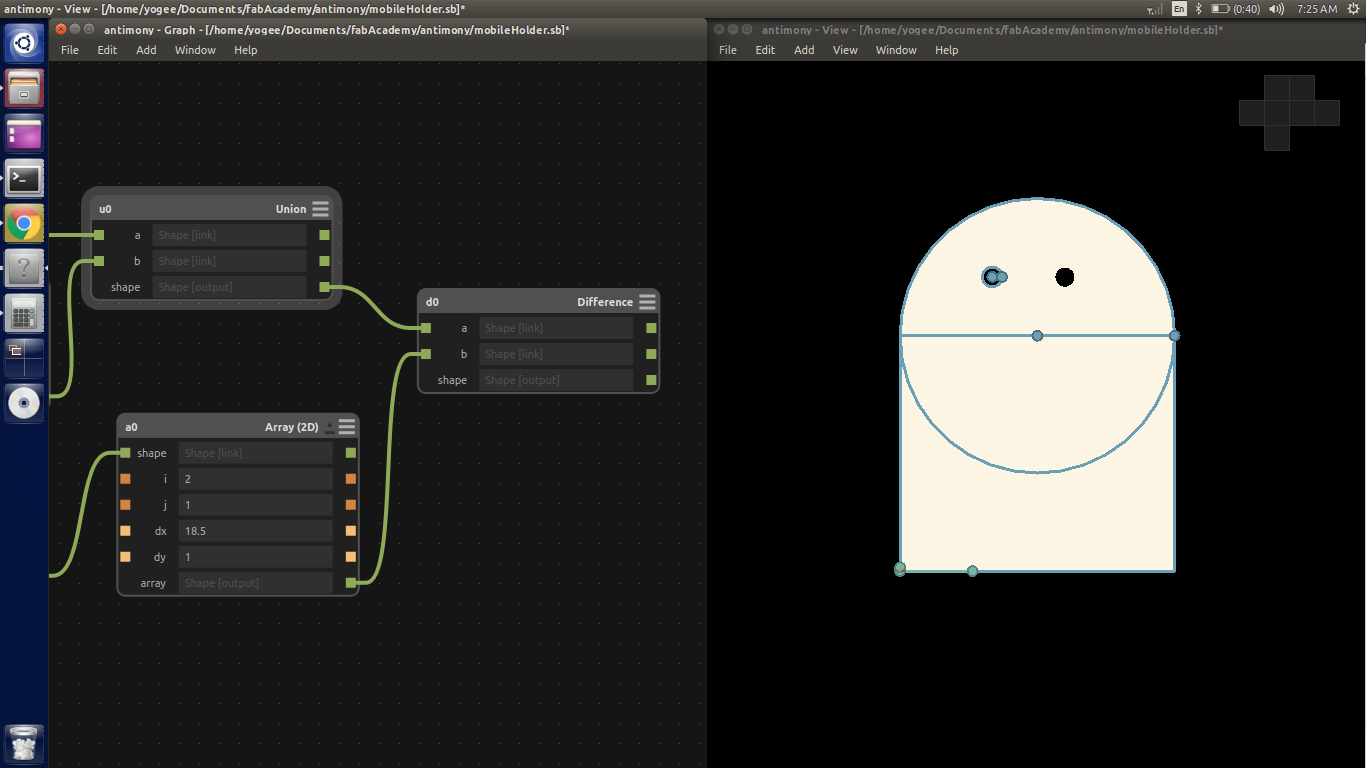Open the a0 Array node's hamburger menu
Screen dimensions: 1366x768
[x=347, y=426]
